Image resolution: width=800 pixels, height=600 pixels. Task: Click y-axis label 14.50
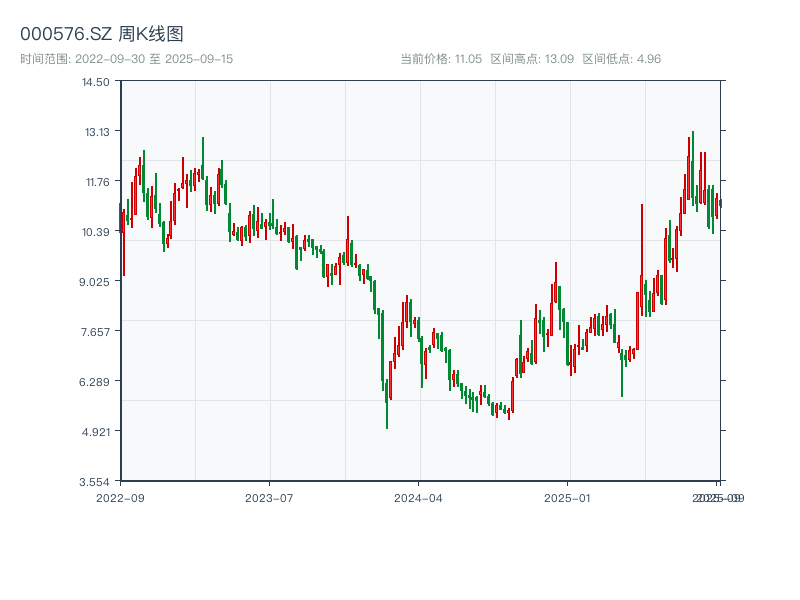point(96,82)
